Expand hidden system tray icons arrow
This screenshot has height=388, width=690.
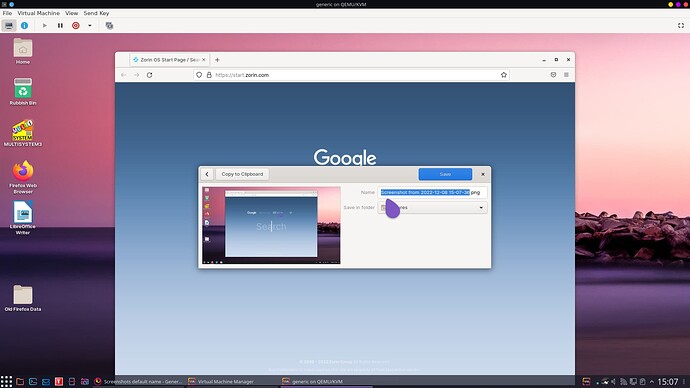tap(652, 382)
